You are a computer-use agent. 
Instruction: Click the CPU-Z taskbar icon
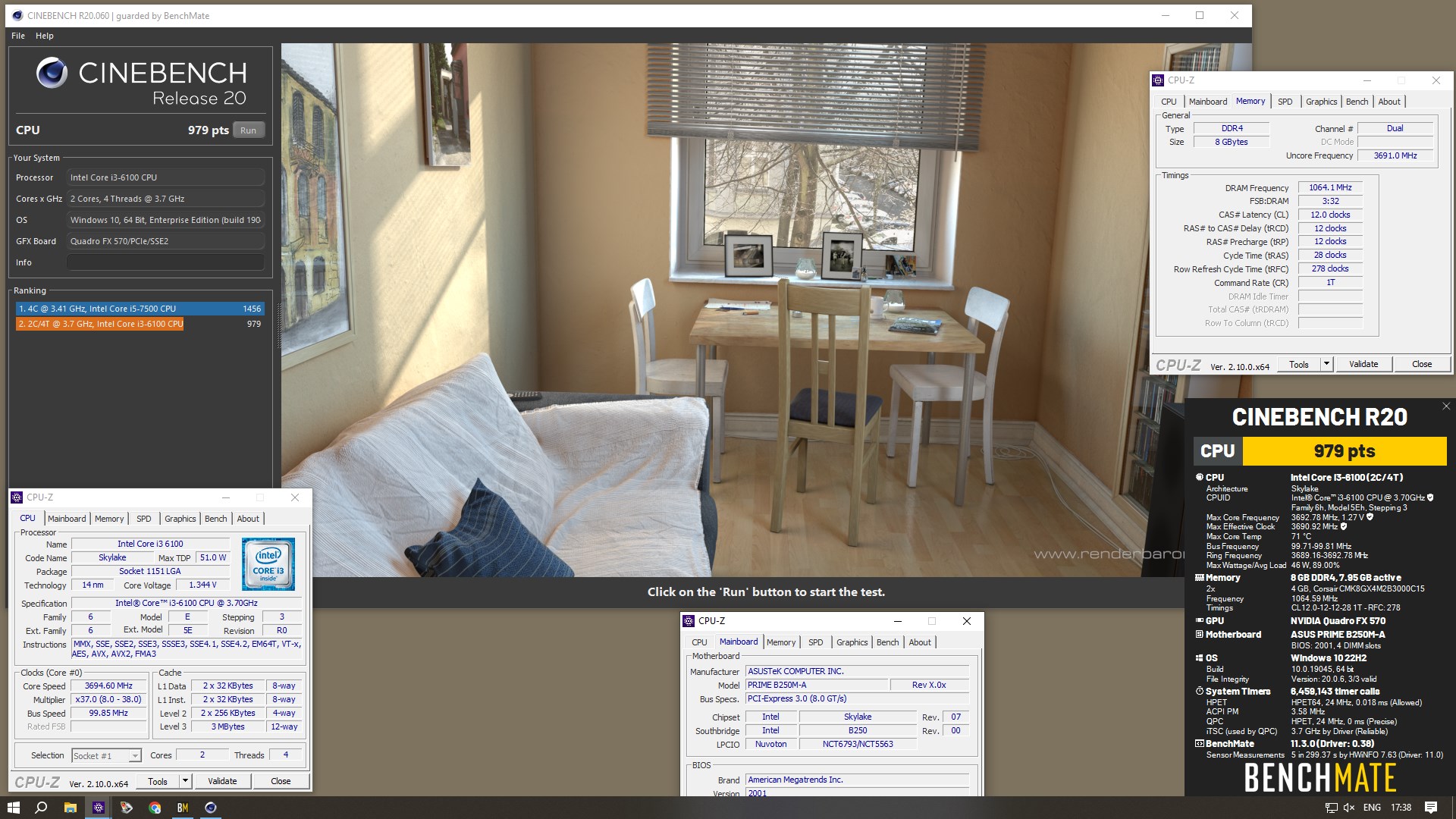99,808
